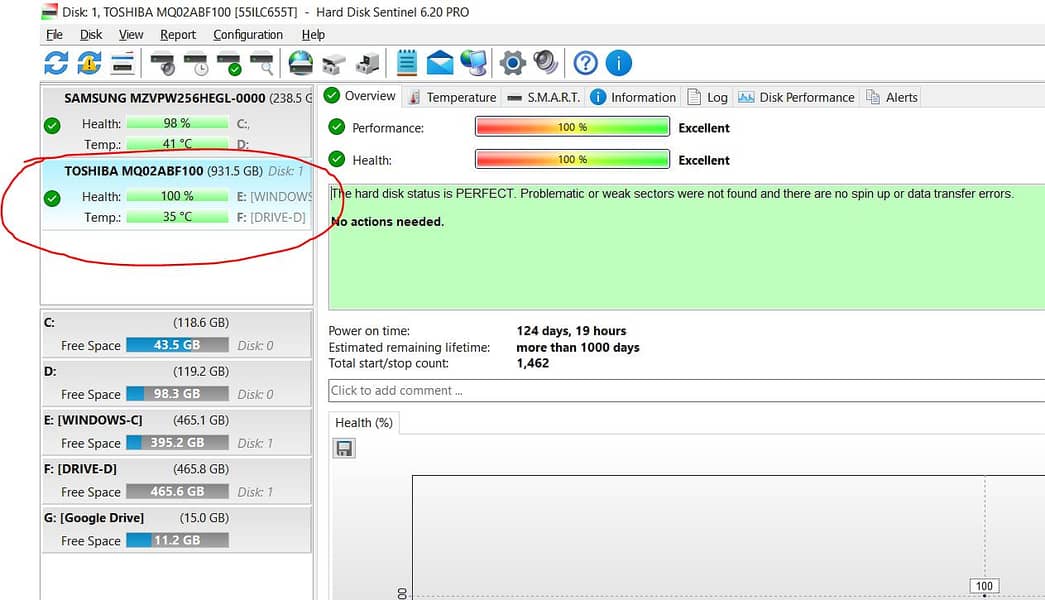Viewport: 1045px width, 600px height.
Task: Open the Disk menu
Action: click(x=91, y=35)
